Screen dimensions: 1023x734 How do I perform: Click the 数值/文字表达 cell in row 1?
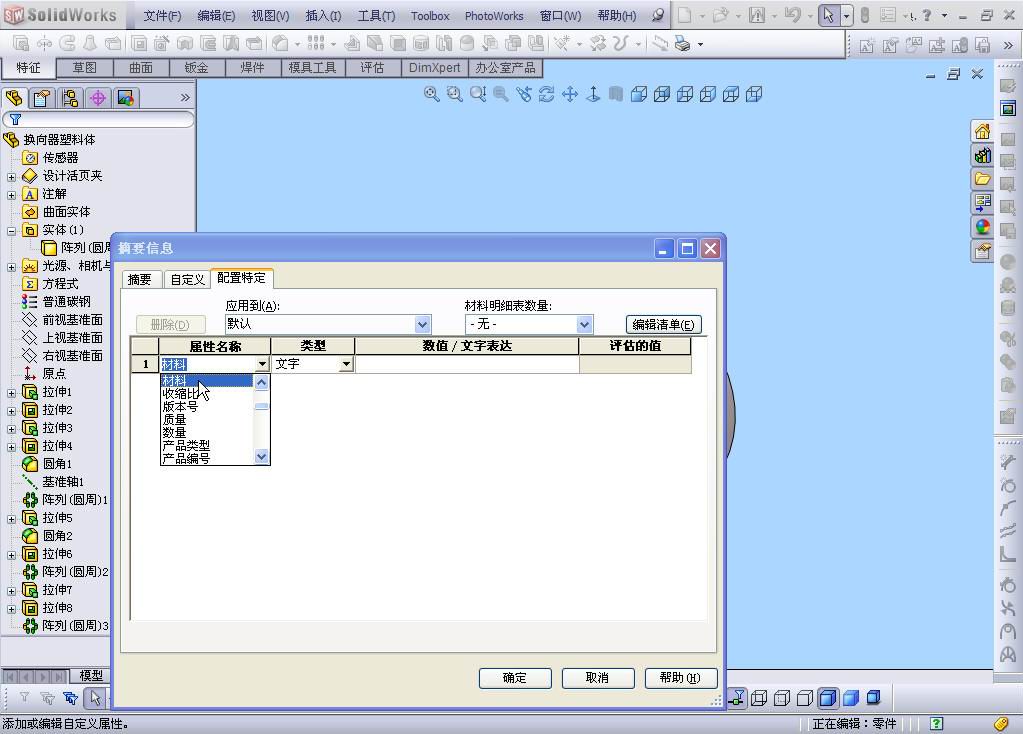pyautogui.click(x=466, y=364)
